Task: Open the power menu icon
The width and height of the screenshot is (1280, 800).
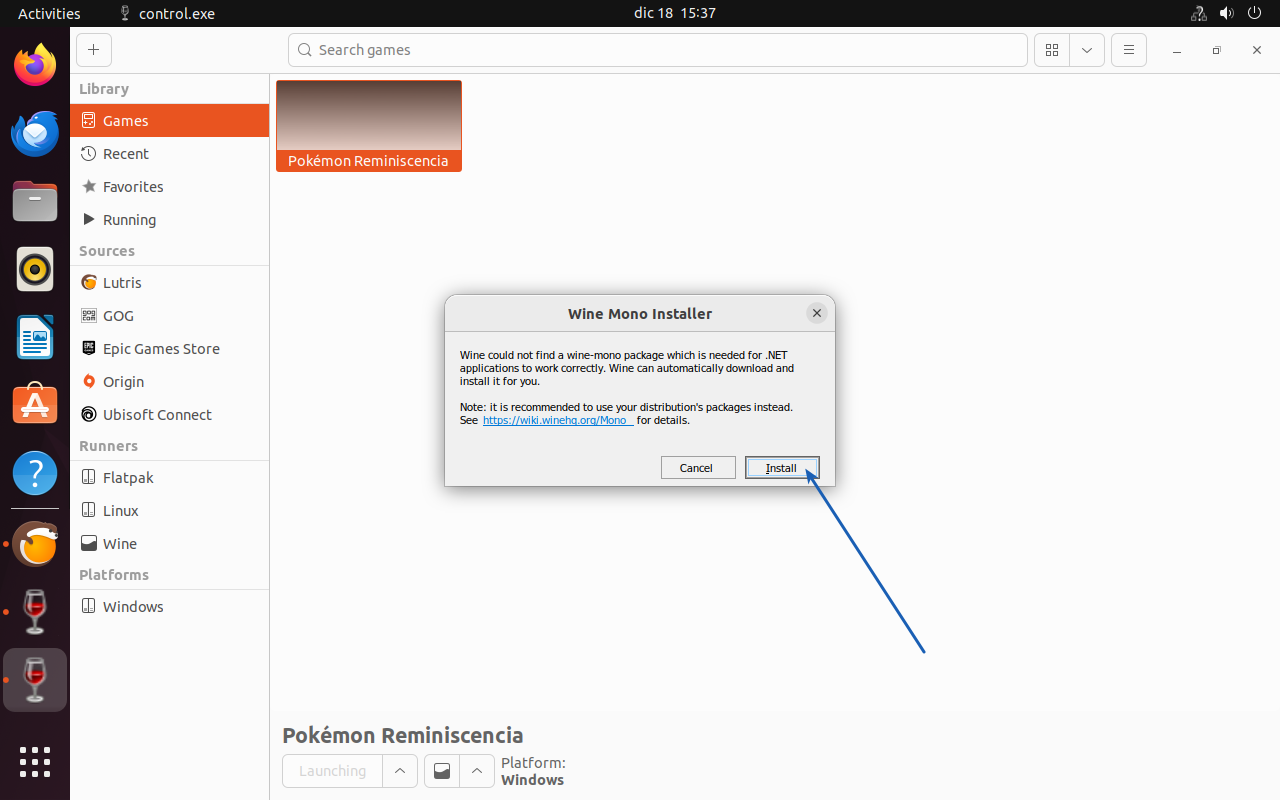Action: point(1255,13)
